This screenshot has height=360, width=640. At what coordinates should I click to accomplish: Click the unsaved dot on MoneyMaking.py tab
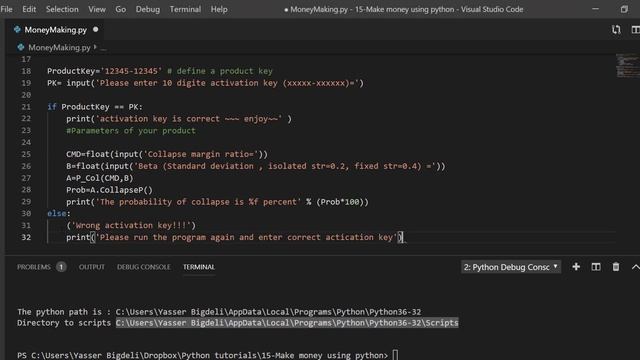pos(96,29)
